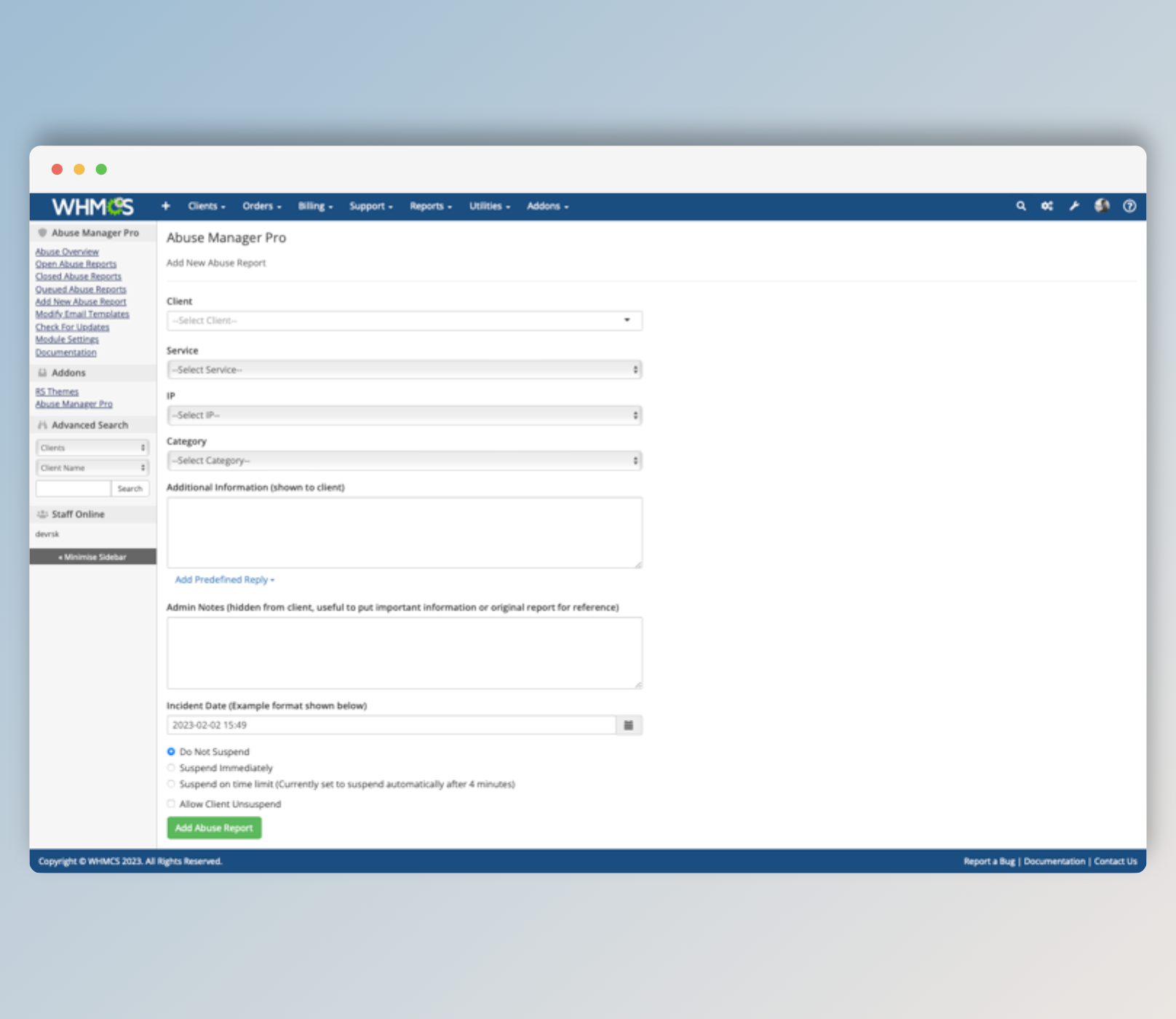Click the devrsk staff name

47,534
